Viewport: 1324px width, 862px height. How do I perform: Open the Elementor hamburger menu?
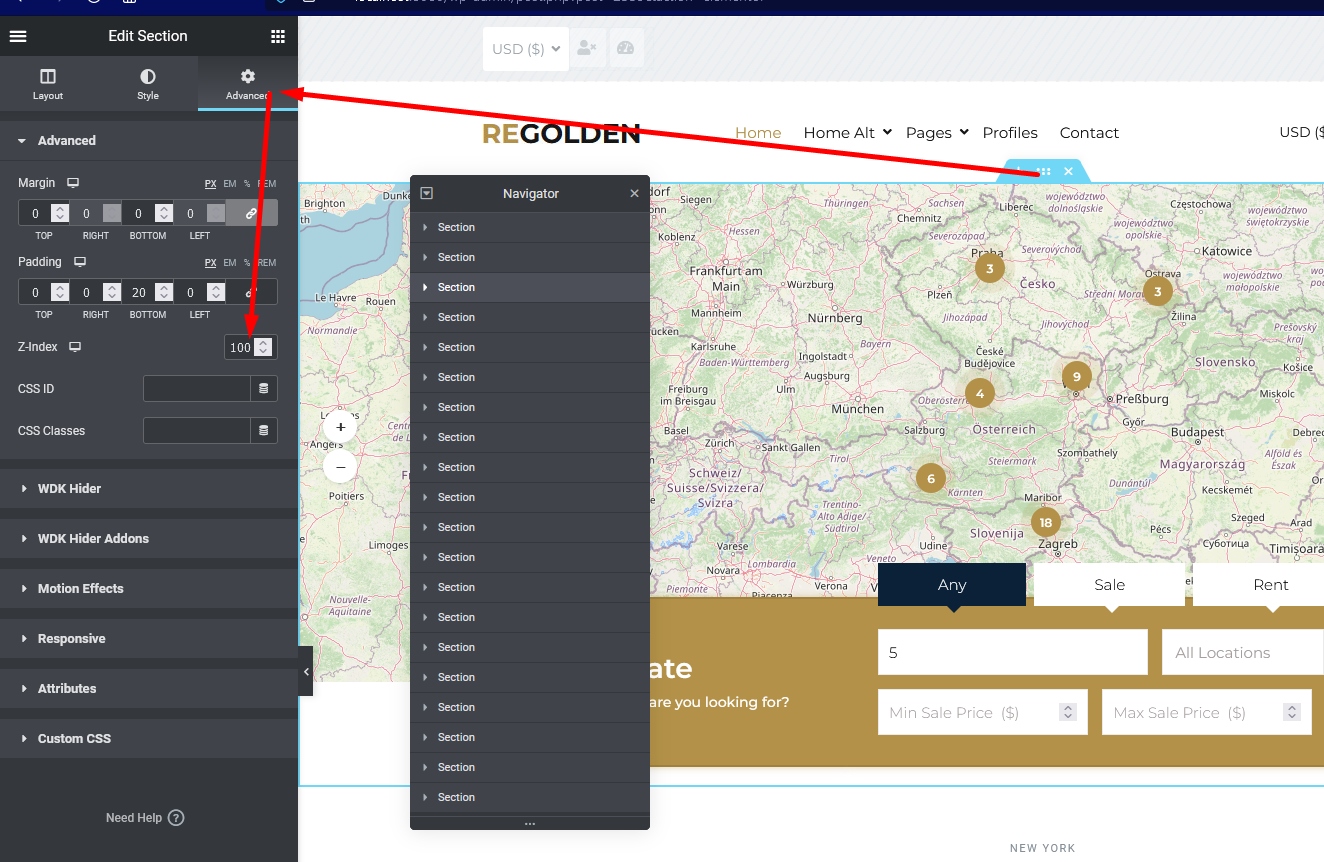coord(17,36)
